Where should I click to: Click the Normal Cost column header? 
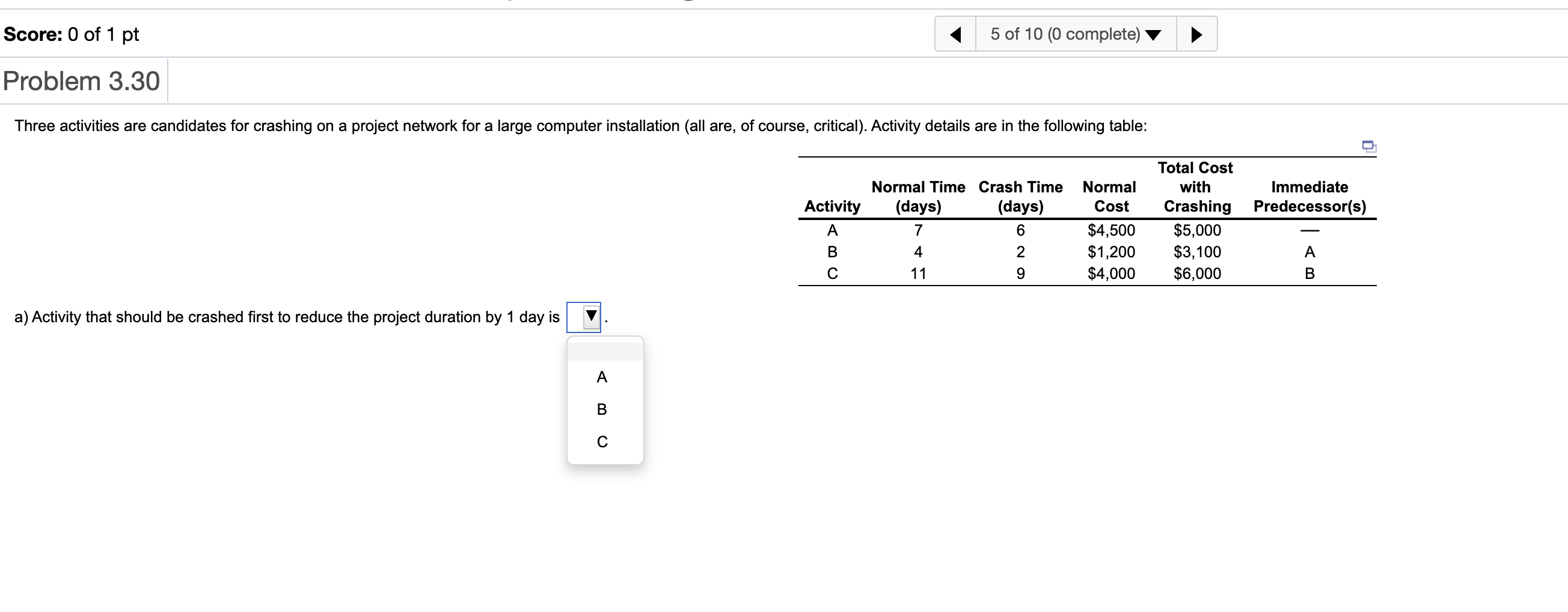(1110, 197)
